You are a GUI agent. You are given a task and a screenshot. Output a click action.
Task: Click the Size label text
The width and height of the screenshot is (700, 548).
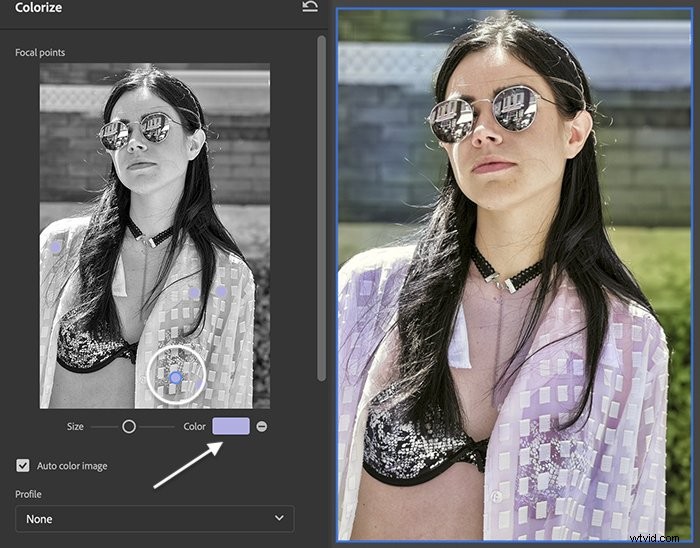75,427
